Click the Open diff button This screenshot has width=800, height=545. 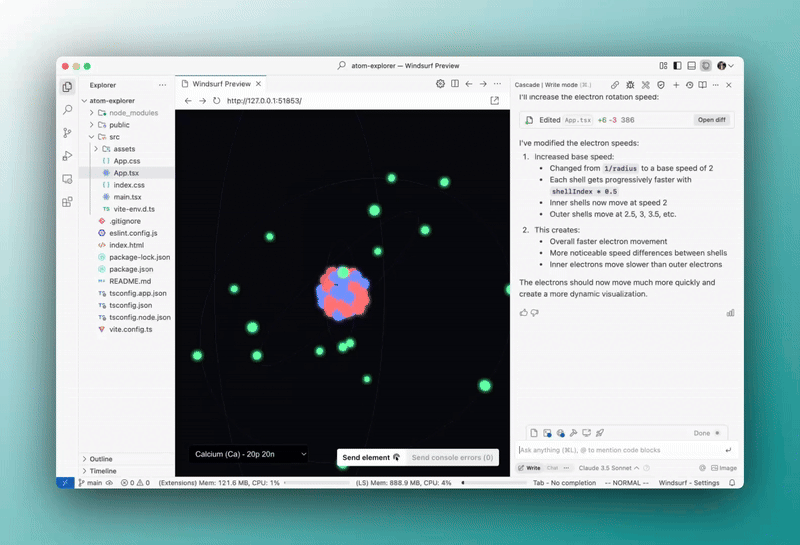[712, 120]
